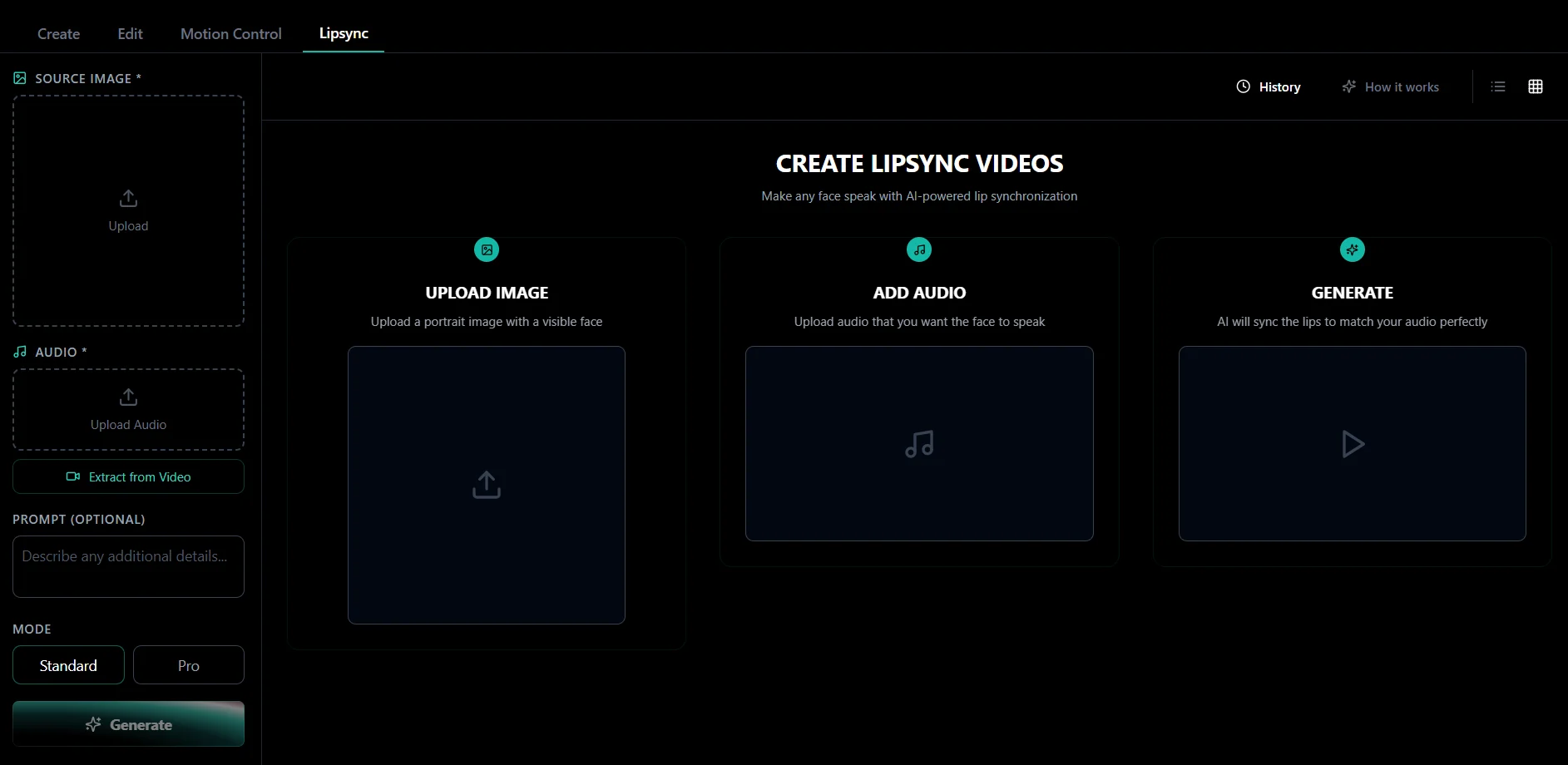1568x765 pixels.
Task: Click the clock icon beside History
Action: point(1243,86)
